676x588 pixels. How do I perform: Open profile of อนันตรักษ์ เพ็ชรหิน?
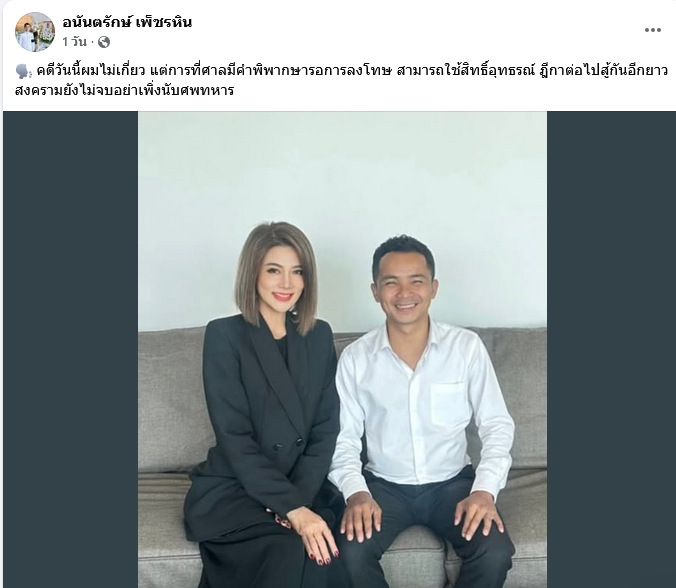pos(127,22)
